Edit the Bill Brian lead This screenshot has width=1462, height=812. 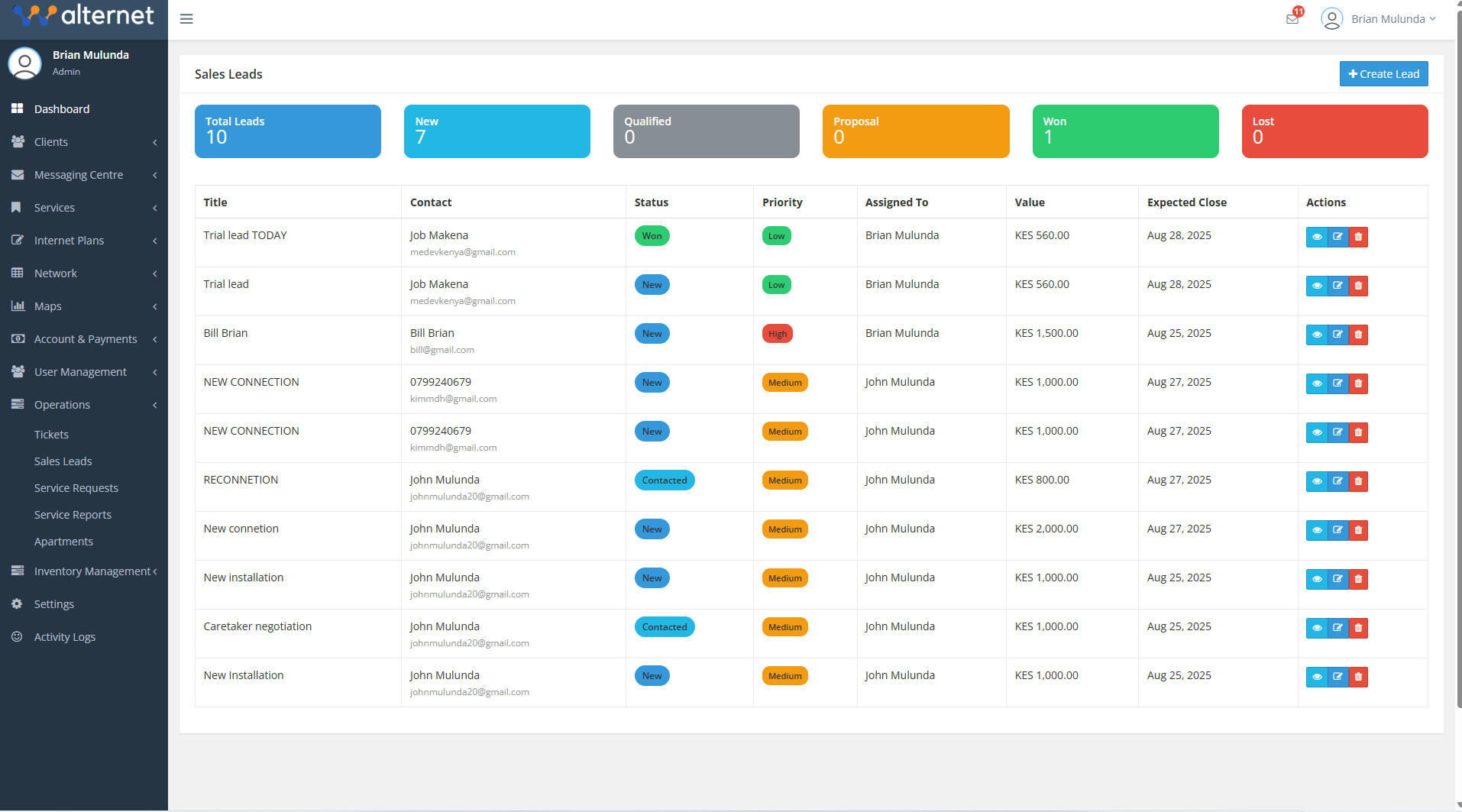pos(1337,335)
